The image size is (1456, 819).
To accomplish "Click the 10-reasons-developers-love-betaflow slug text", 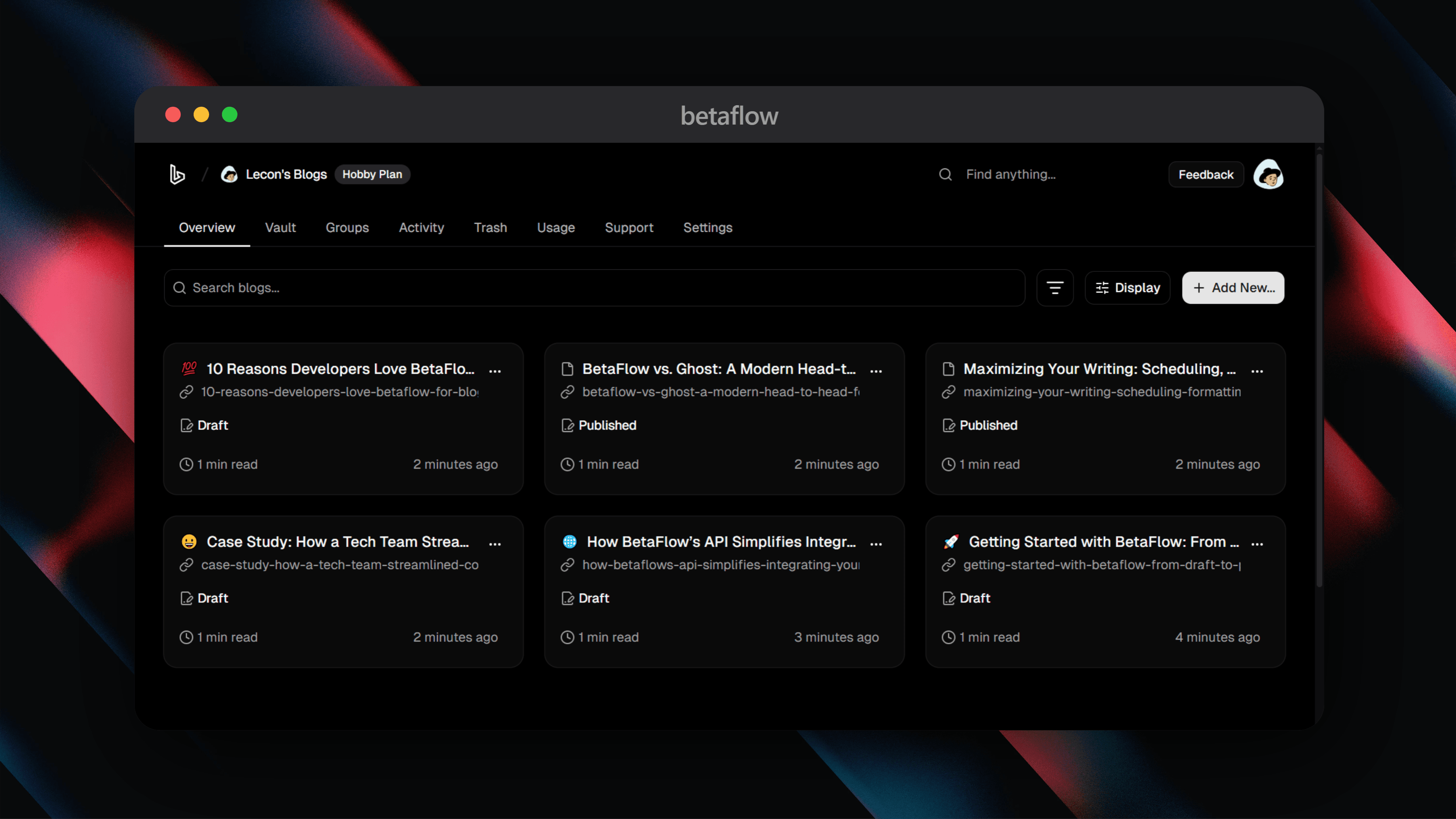I will pos(340,392).
